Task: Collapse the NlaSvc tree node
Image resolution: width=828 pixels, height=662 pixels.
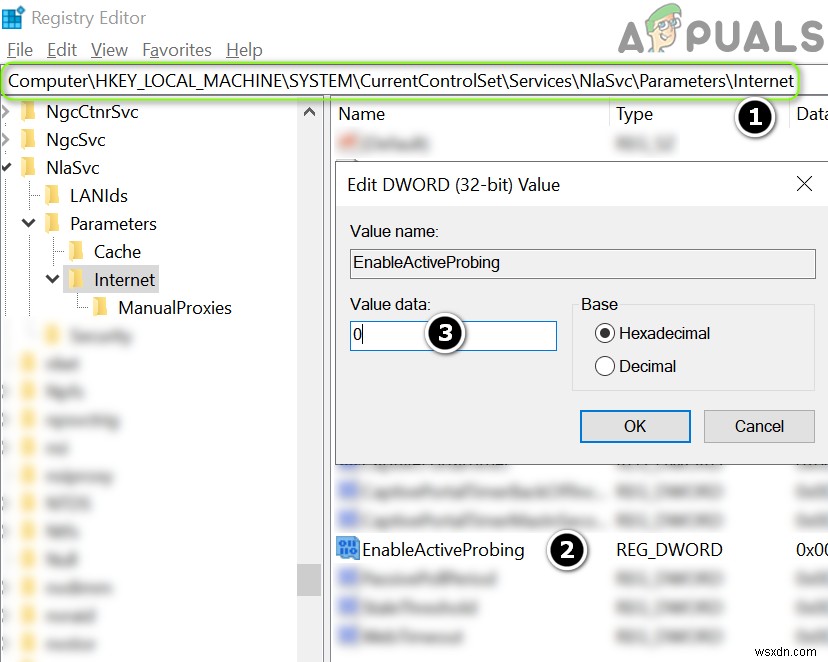Action: point(6,167)
